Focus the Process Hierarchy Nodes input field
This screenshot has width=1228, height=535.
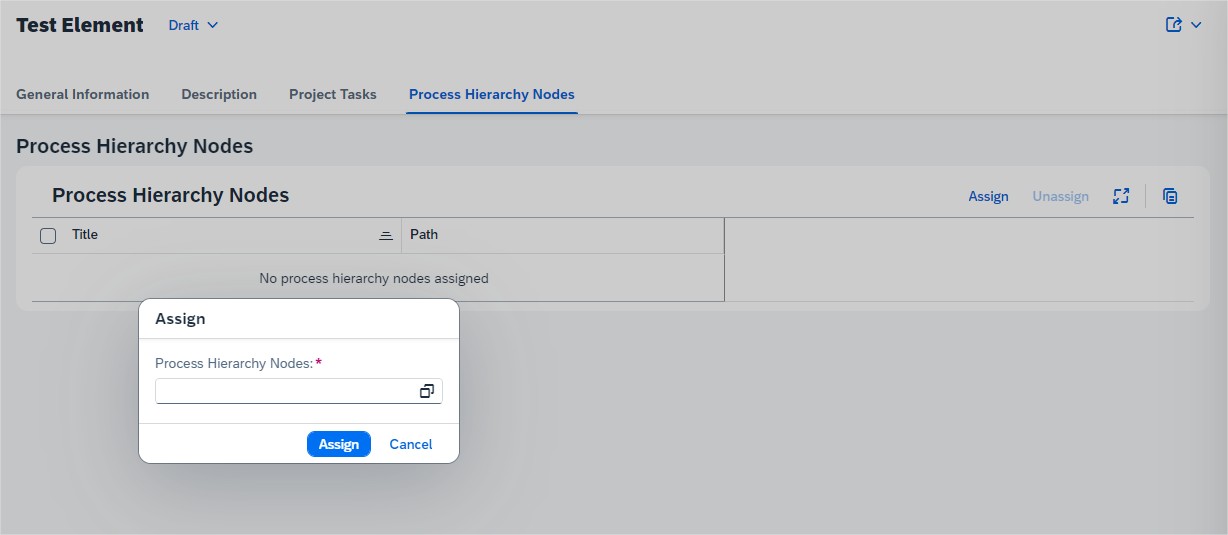tap(285, 391)
